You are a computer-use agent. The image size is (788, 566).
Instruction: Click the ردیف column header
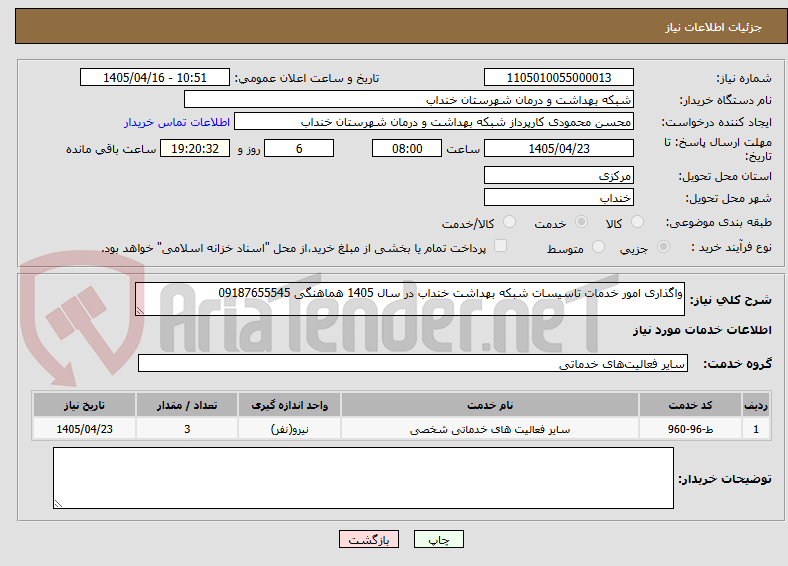tap(756, 405)
